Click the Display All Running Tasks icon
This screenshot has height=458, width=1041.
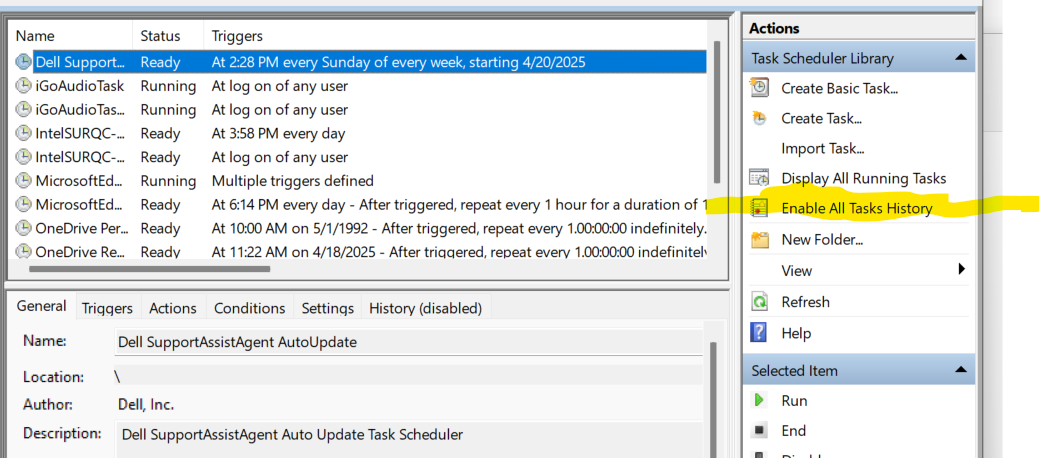pyautogui.click(x=760, y=178)
